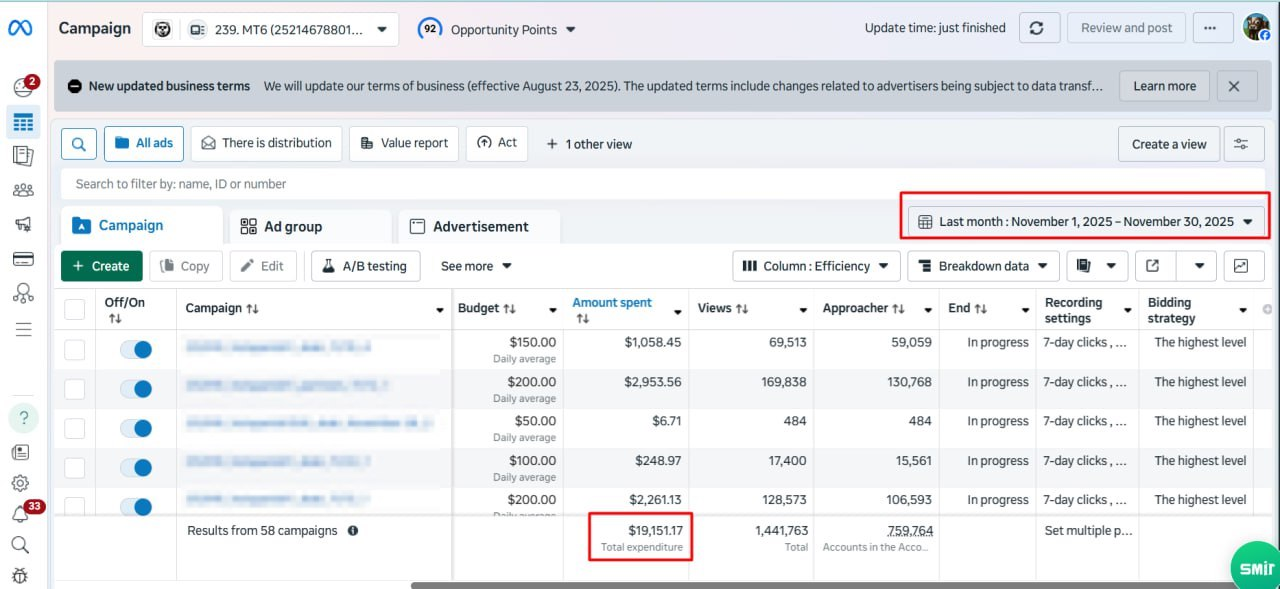Open the Breakdown data dropdown
Viewport: 1280px width, 589px height.
(x=983, y=266)
